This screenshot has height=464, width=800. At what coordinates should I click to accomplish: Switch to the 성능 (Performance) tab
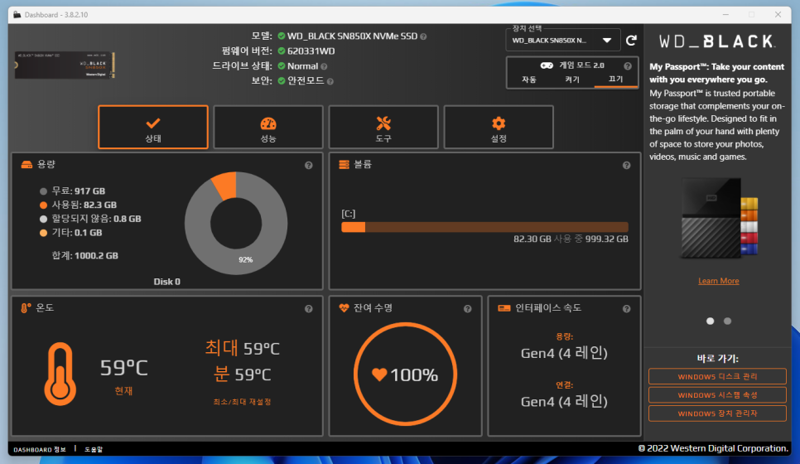[x=268, y=127]
